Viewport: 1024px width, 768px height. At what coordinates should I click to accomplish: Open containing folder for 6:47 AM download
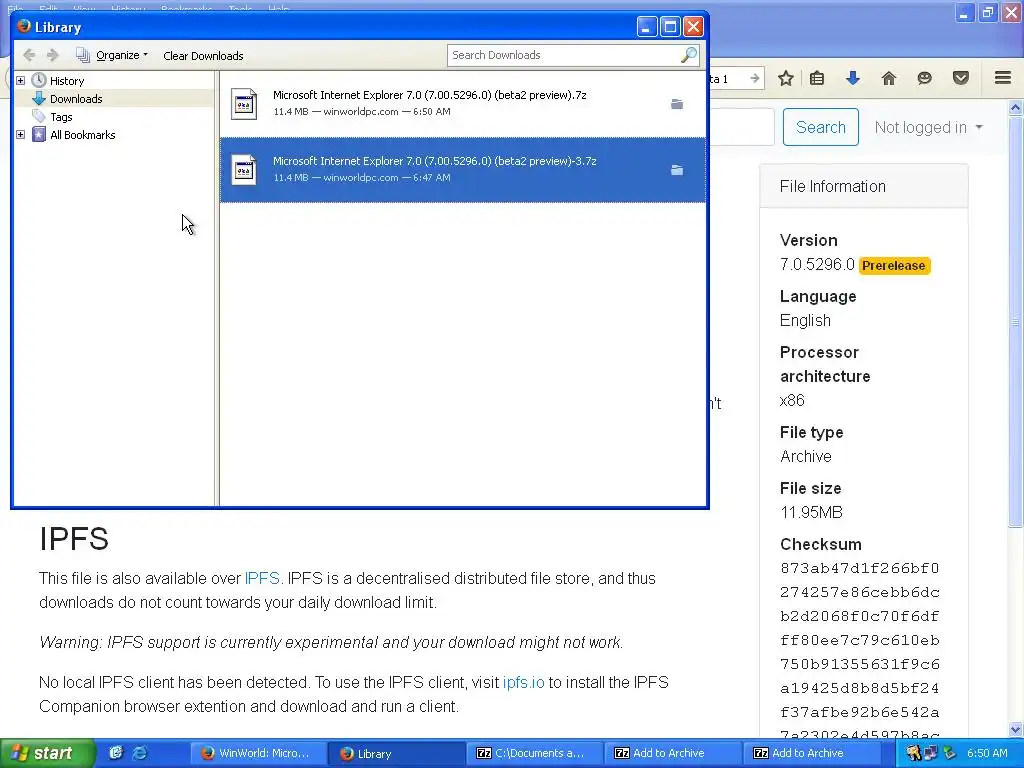coord(677,170)
